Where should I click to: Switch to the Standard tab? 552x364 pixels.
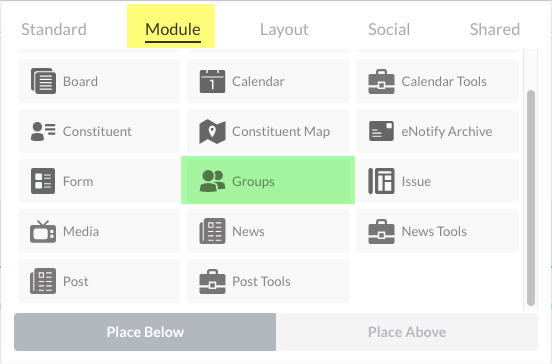pyautogui.click(x=54, y=29)
